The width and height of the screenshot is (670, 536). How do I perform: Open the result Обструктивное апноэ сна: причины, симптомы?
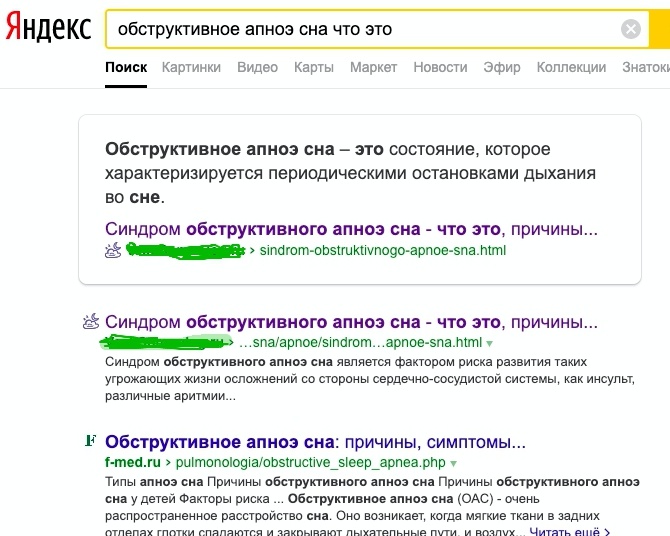coord(315,442)
